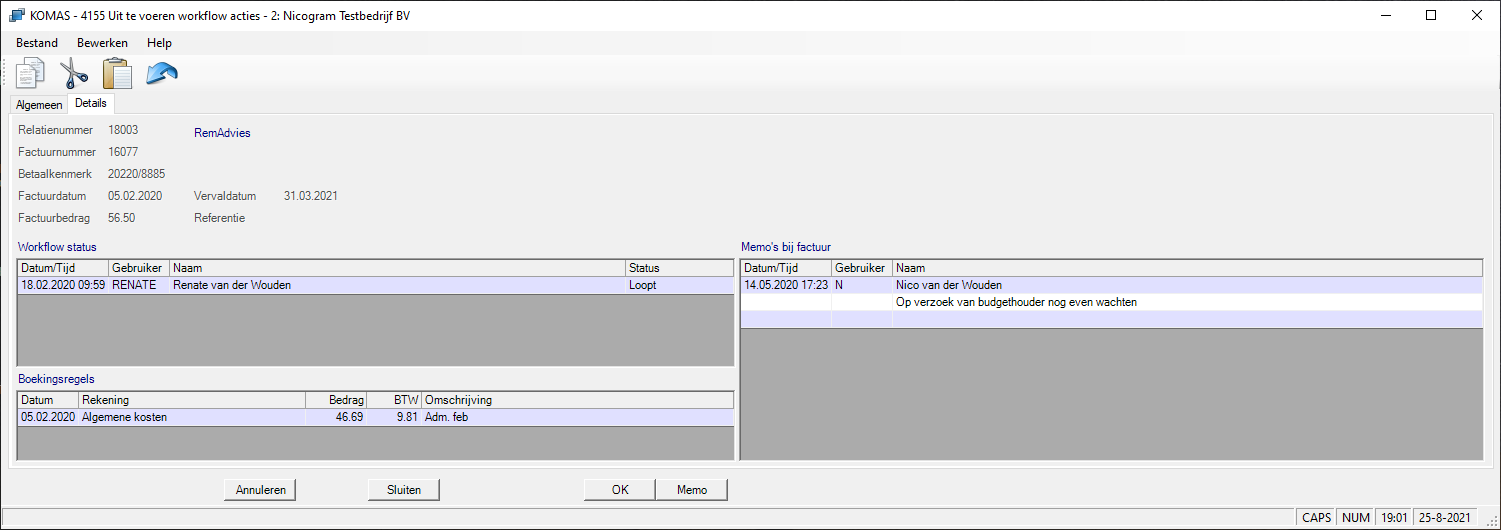Click the 25-8-2021 date in status bar

[x=1447, y=518]
